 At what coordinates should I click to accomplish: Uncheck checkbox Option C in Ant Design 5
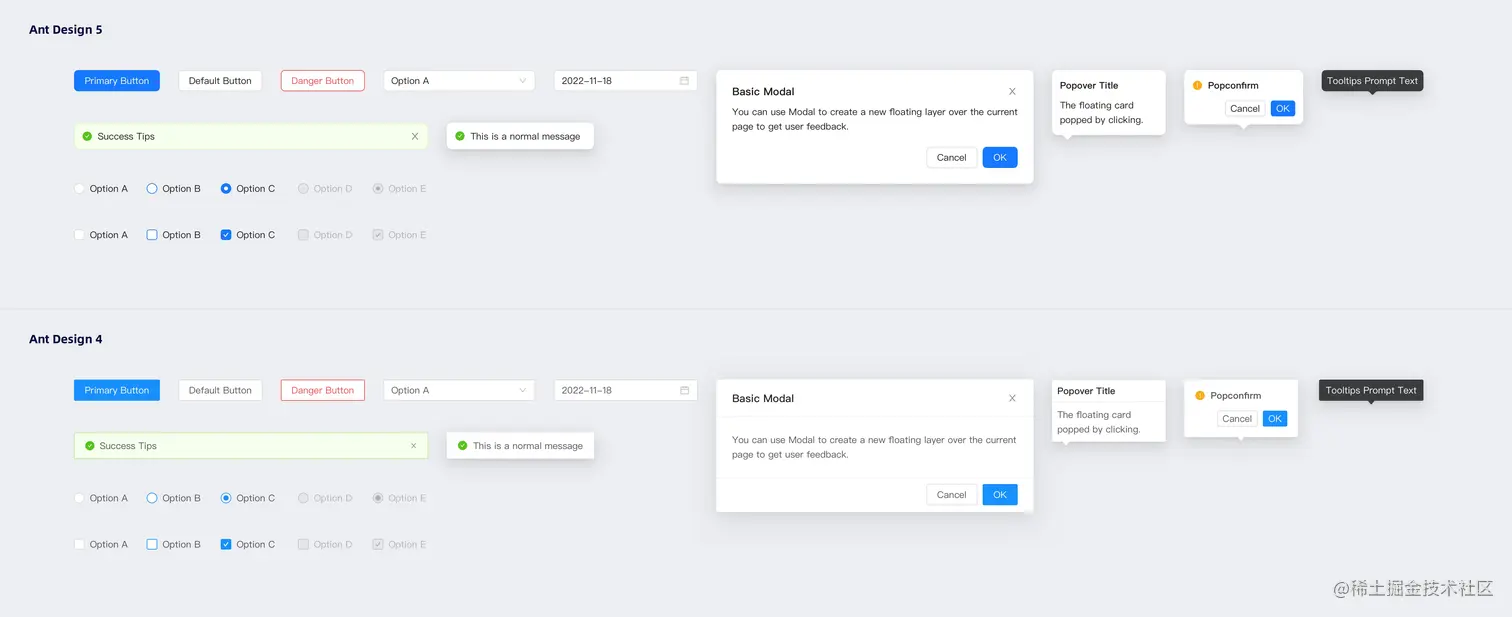tap(226, 235)
